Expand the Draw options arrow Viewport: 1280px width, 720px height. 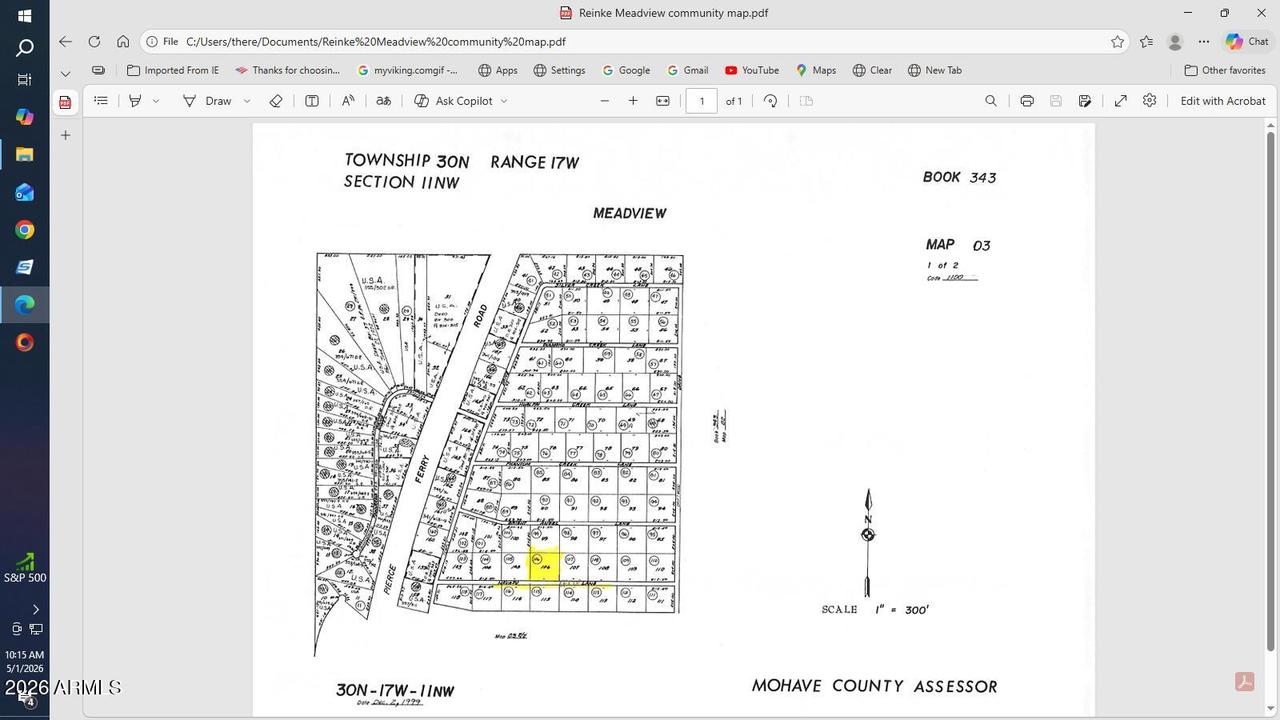(x=247, y=101)
